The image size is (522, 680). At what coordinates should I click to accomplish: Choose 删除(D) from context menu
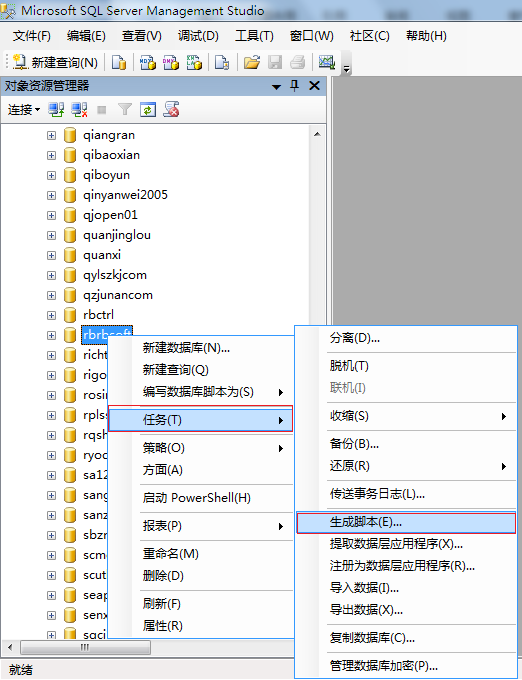point(201,576)
